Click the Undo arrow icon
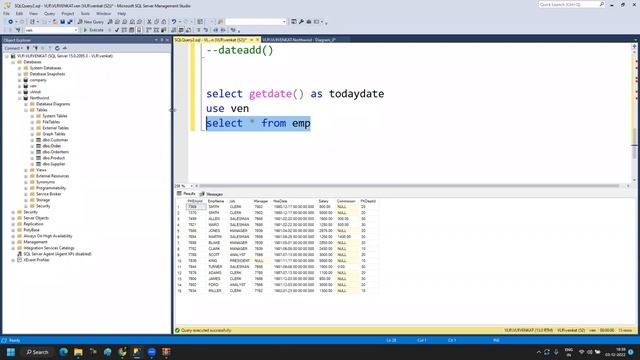The image size is (640, 360). click(174, 22)
